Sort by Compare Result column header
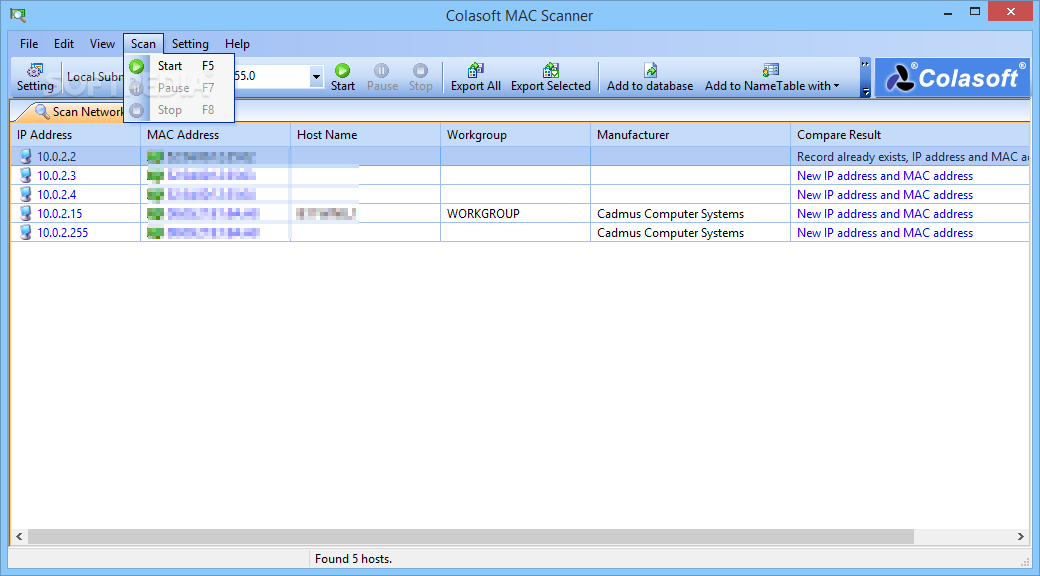 (910, 135)
